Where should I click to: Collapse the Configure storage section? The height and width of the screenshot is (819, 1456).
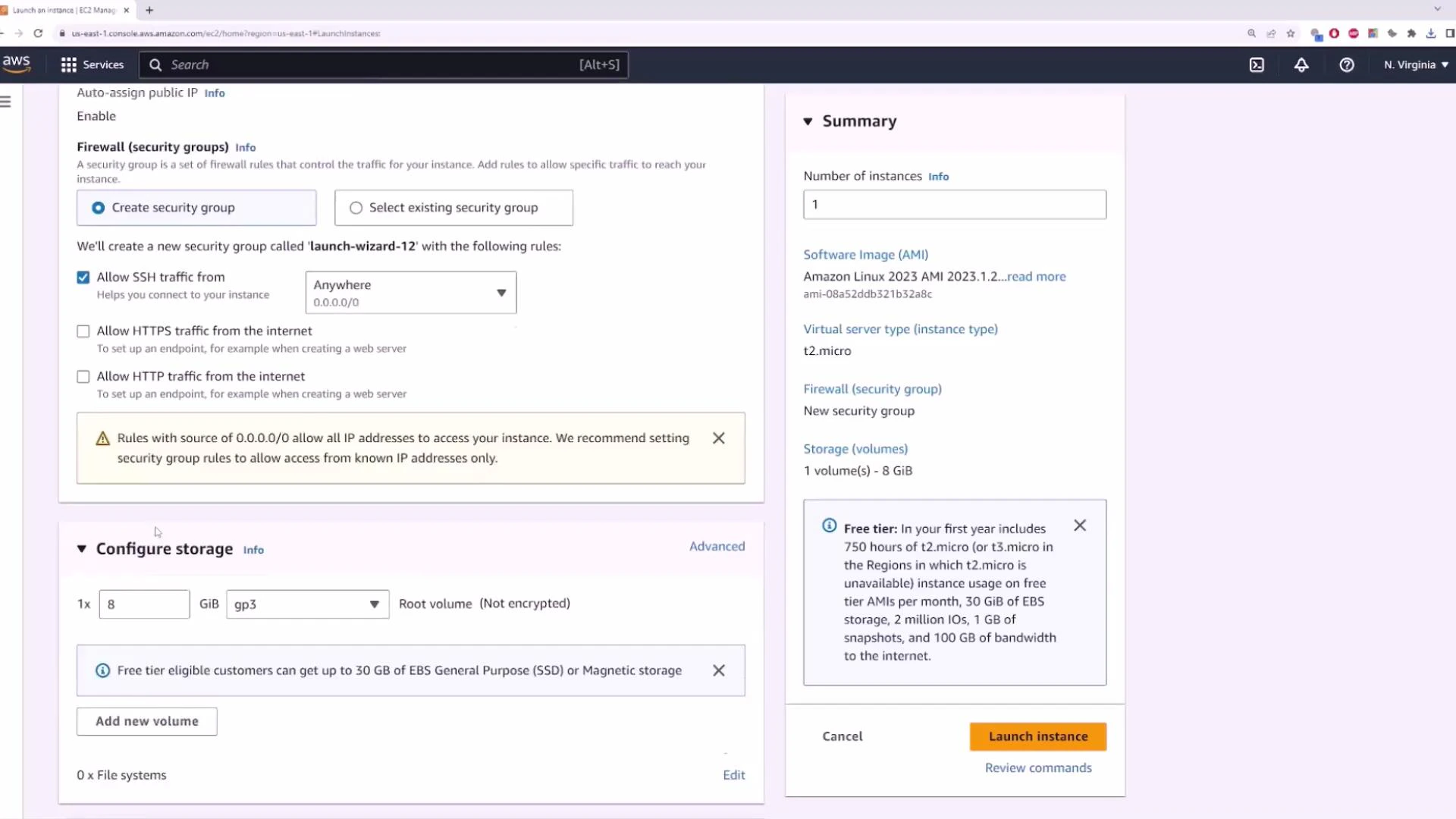pyautogui.click(x=81, y=549)
